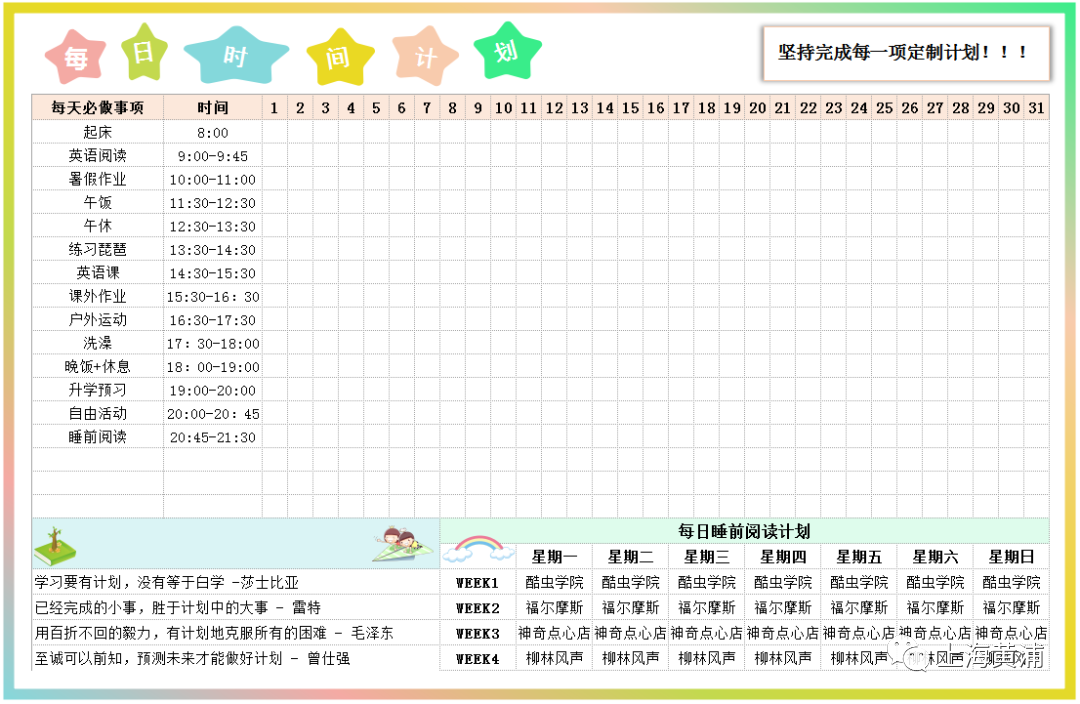Click the rainbow cloud icon
Viewport: 1080px width, 704px height.
pos(479,550)
